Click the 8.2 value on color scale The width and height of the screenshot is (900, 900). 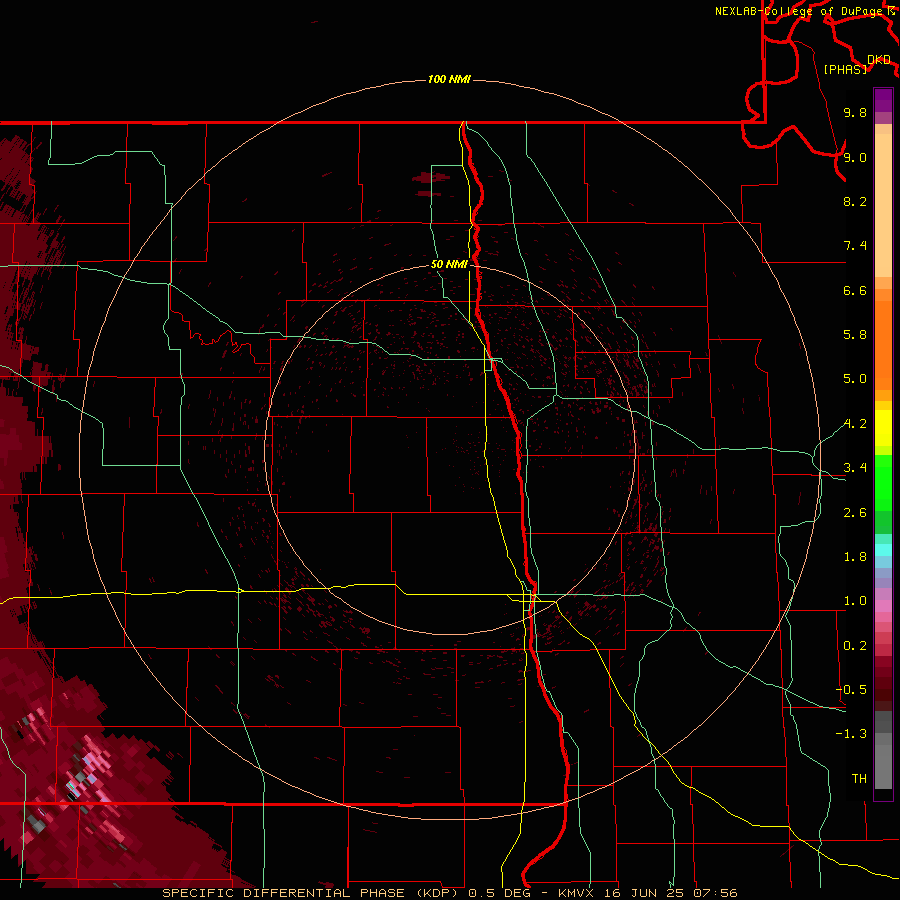855,201
